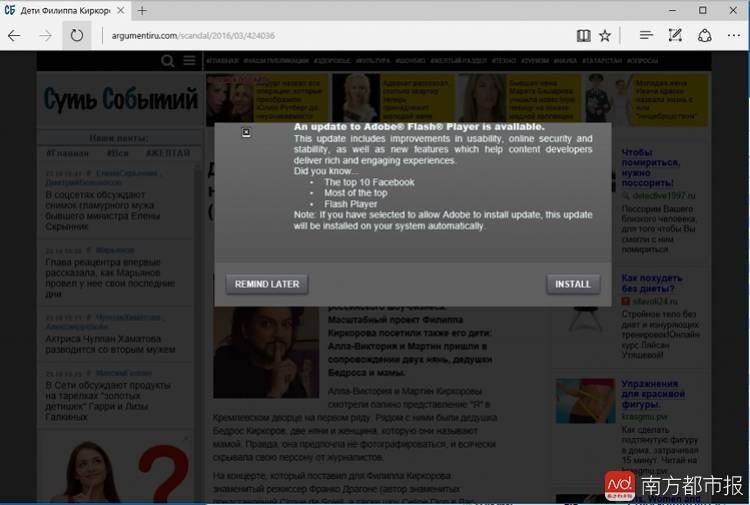Open a new tab with plus button
The width and height of the screenshot is (750, 505).
pyautogui.click(x=142, y=11)
